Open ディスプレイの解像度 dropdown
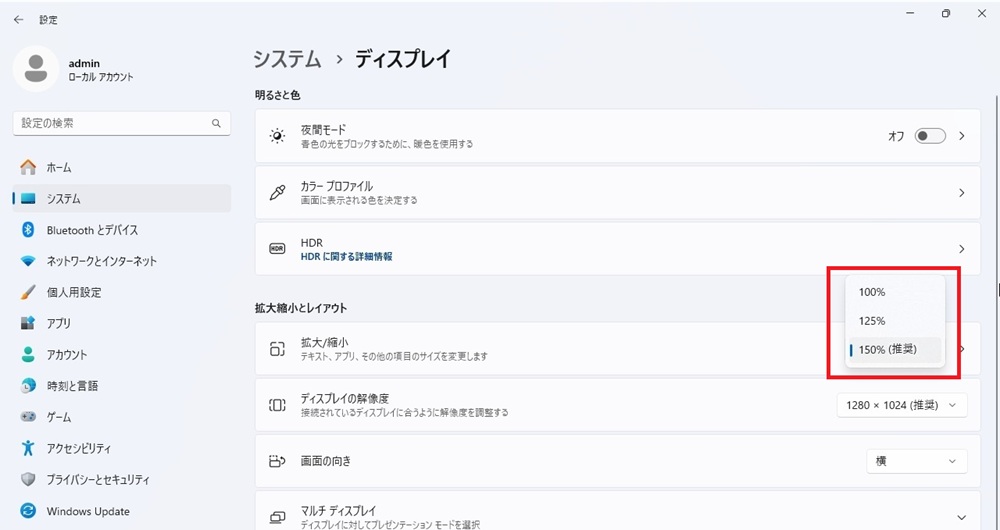 [902, 405]
